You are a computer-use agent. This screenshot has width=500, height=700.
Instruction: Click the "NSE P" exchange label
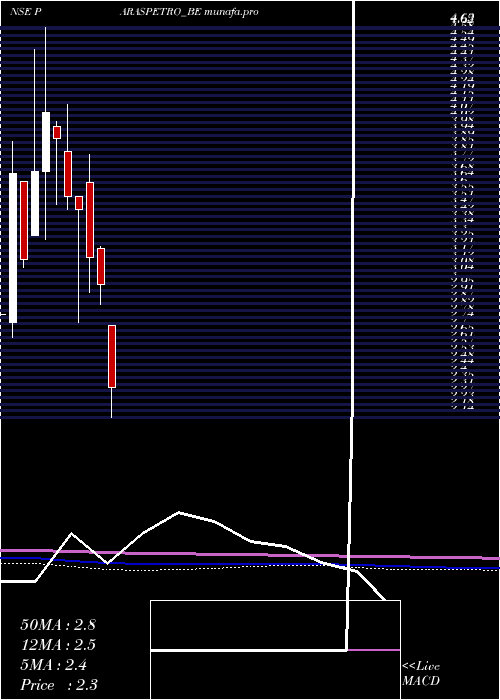[x=26, y=12]
